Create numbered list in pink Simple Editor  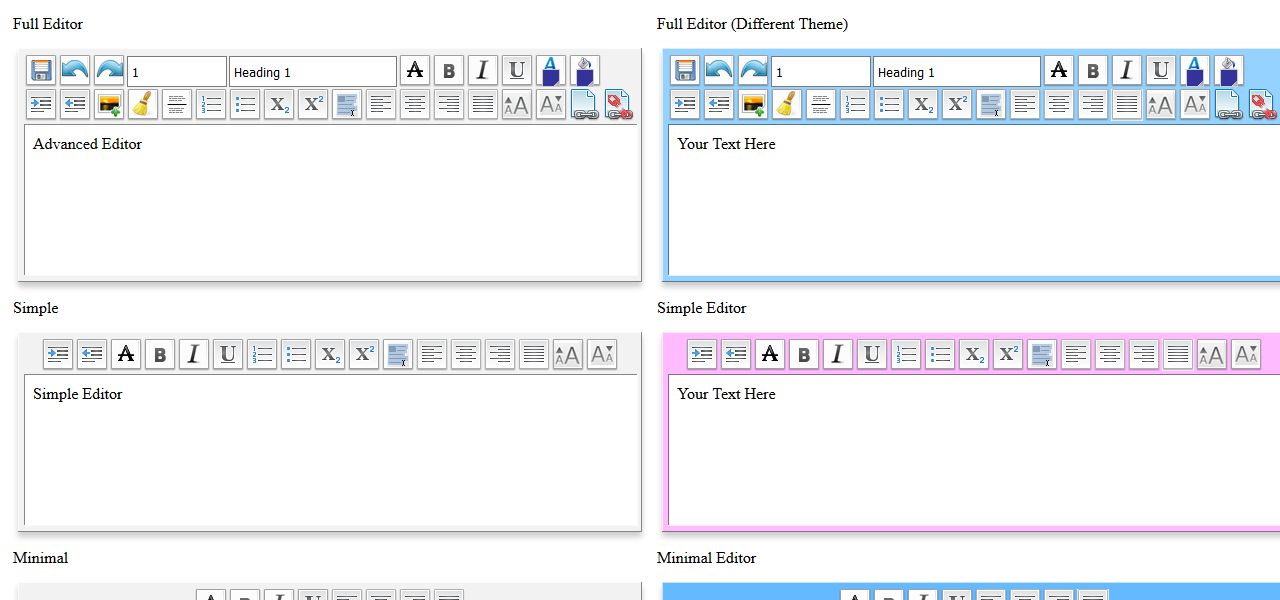click(906, 354)
